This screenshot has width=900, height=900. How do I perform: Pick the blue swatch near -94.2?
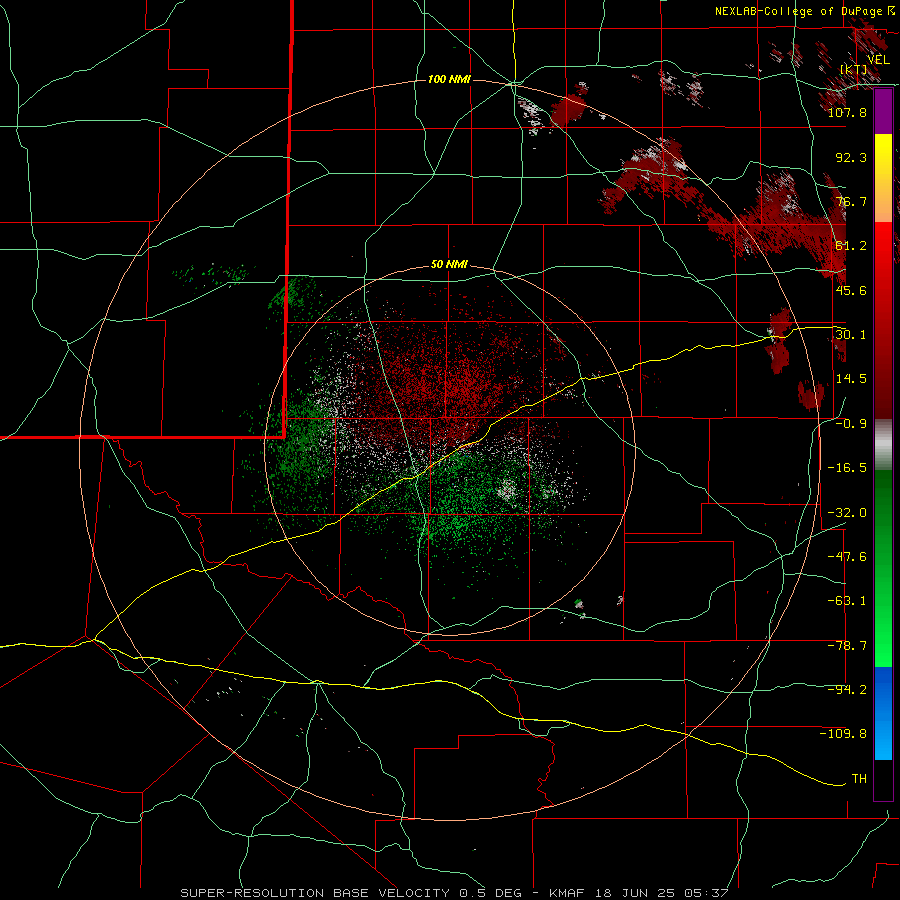click(x=883, y=690)
